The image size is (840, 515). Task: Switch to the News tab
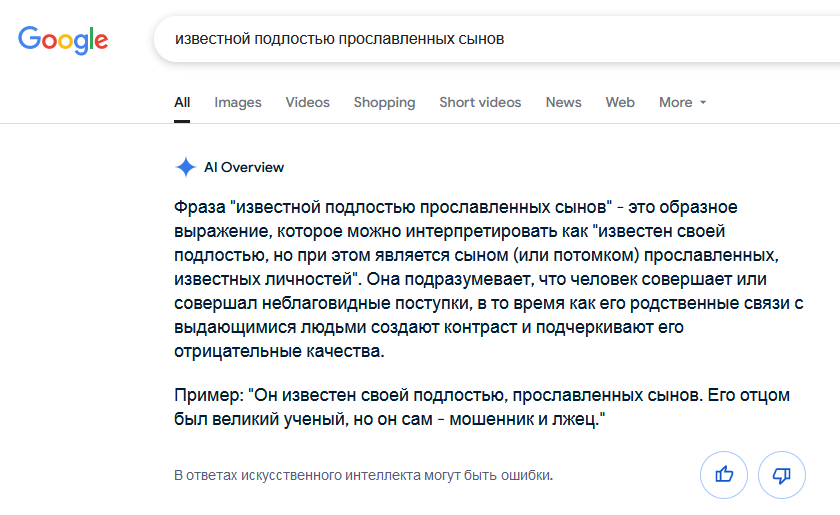pyautogui.click(x=564, y=102)
